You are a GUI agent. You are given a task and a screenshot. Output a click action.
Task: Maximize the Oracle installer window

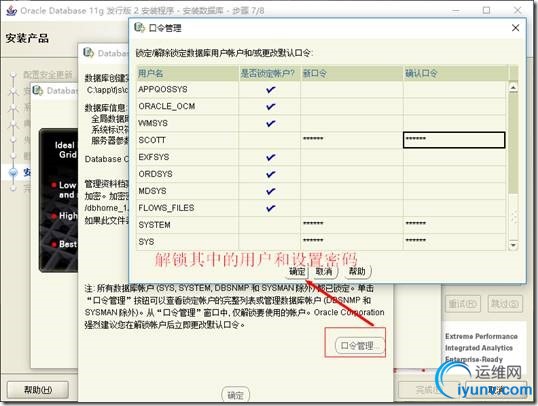click(x=486, y=10)
